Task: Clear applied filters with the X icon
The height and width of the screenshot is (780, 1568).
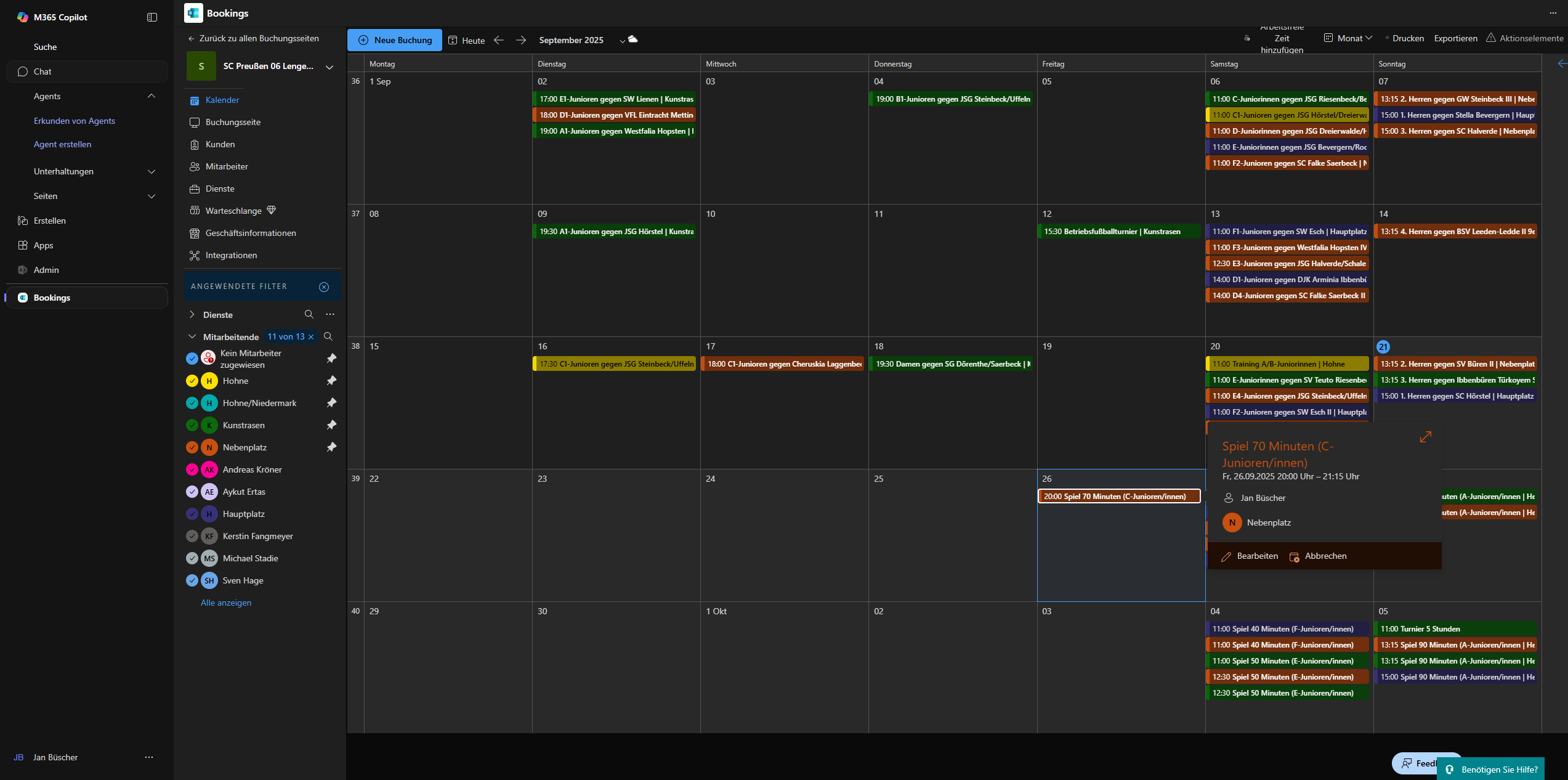Action: [324, 287]
